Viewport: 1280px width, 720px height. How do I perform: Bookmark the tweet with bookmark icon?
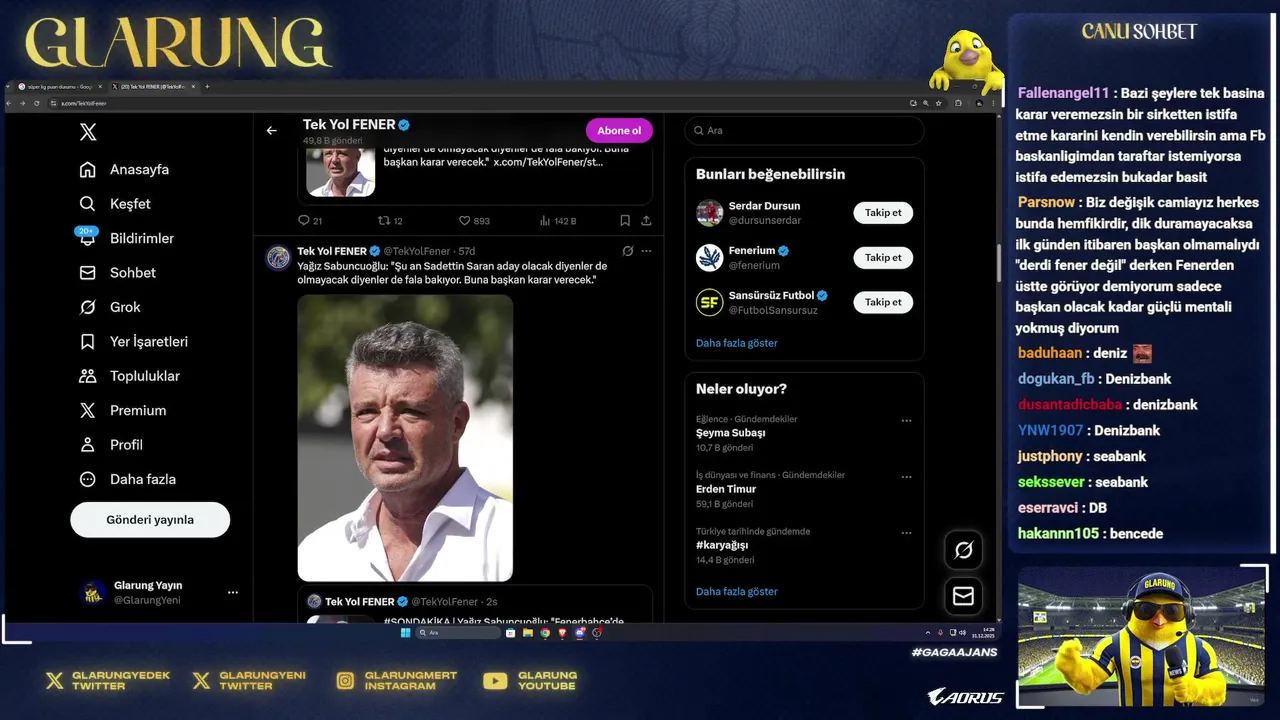click(625, 220)
